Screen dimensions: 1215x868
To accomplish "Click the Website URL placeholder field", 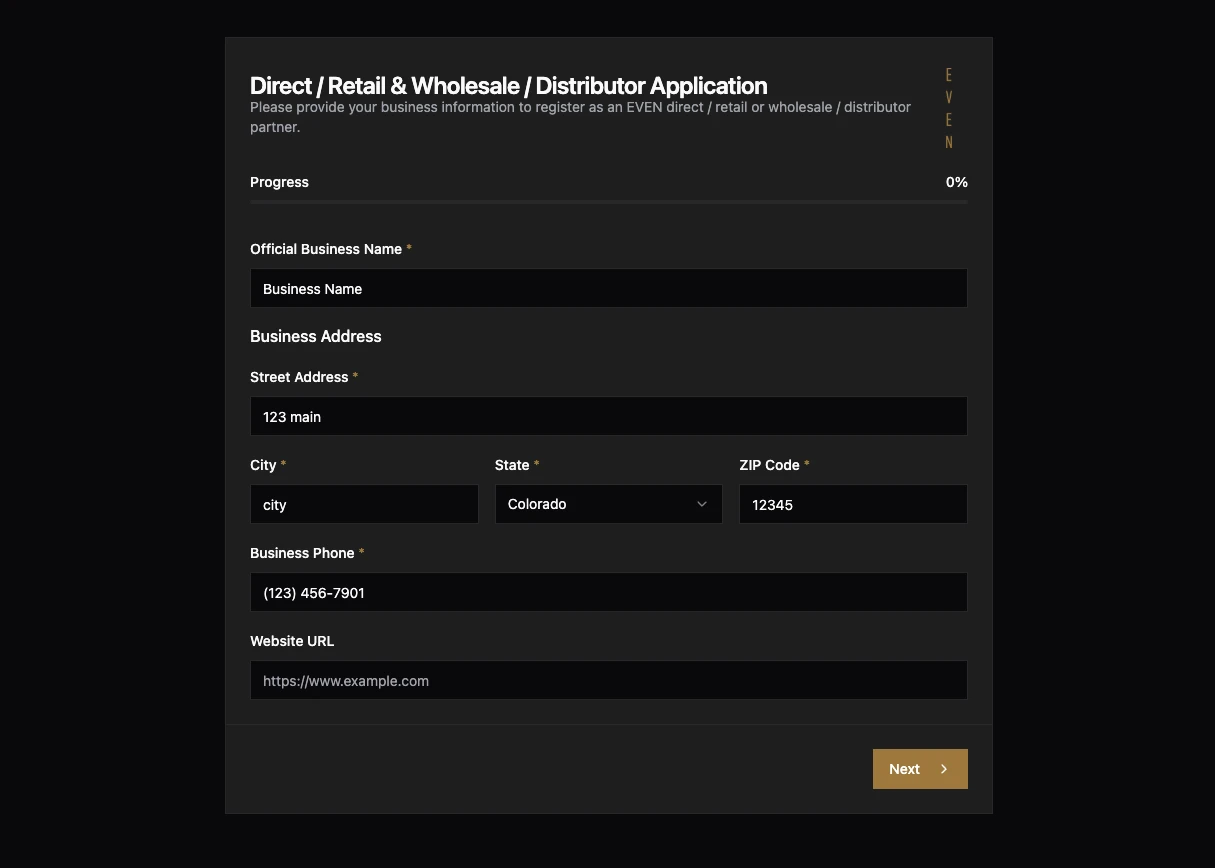I will [608, 680].
